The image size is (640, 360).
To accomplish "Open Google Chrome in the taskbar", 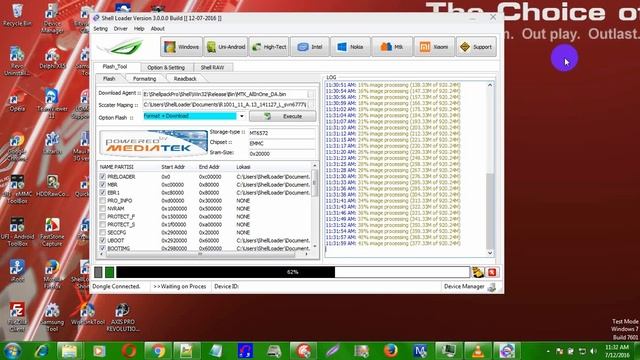I will pos(158,351).
